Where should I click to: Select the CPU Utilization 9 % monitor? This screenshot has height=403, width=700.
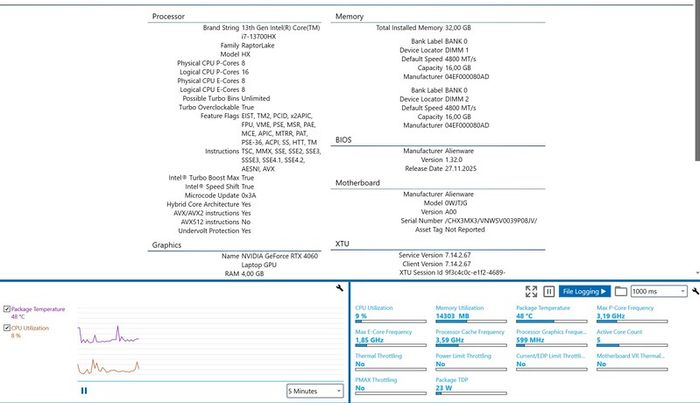[391, 314]
